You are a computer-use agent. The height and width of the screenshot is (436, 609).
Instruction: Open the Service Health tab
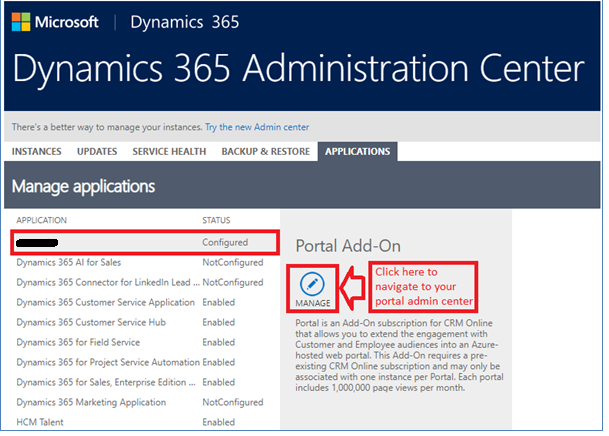pos(169,151)
